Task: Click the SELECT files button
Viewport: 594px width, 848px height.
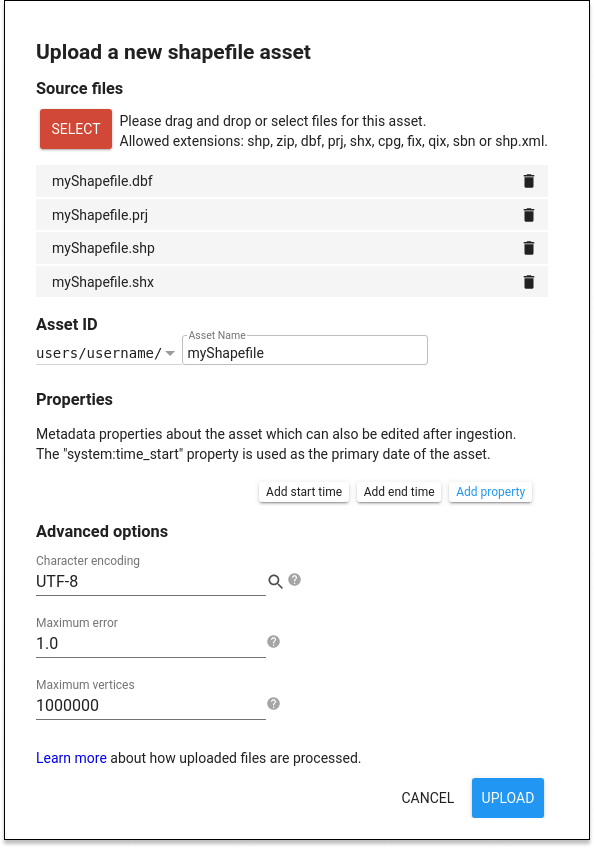Action: pos(76,129)
